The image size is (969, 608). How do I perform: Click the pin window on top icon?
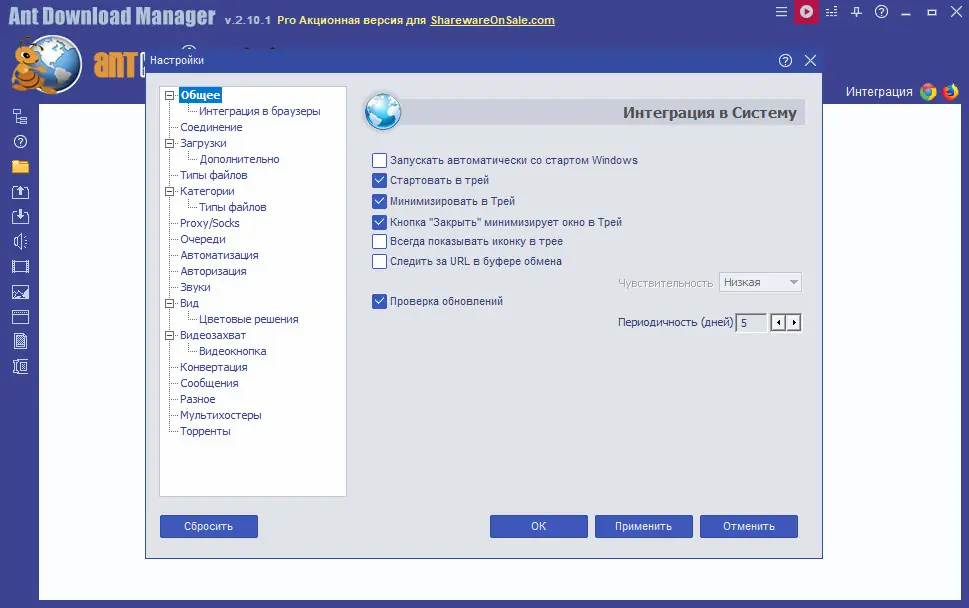coord(857,12)
